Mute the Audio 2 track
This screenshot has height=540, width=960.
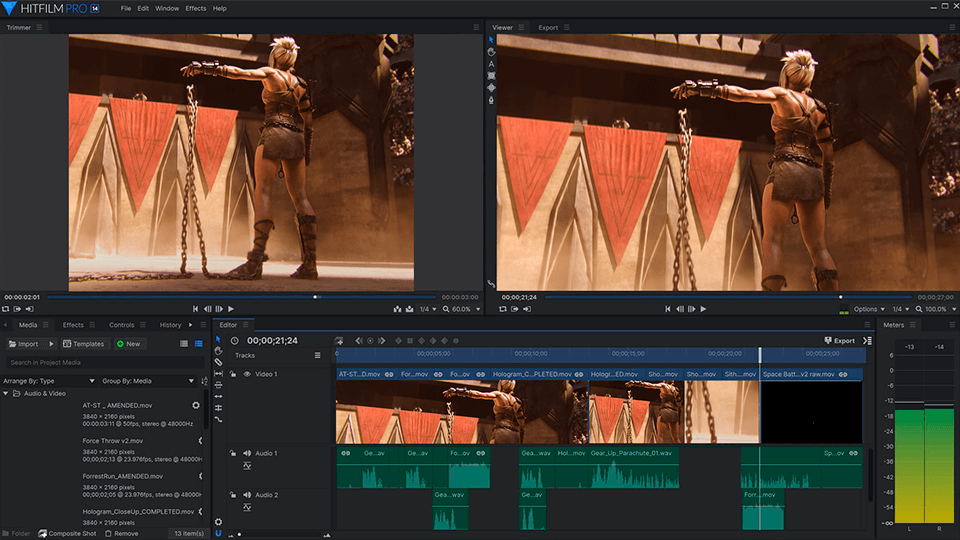(247, 495)
